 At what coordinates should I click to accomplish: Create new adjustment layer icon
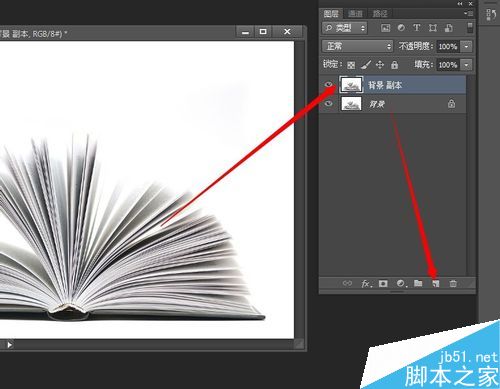[401, 284]
